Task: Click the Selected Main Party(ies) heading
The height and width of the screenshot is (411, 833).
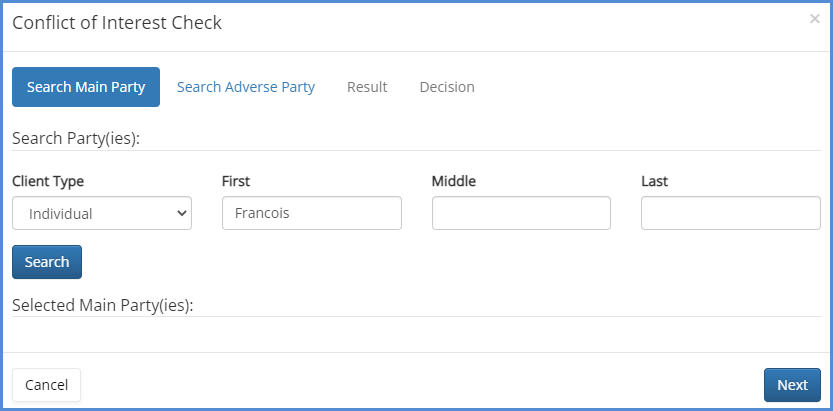Action: (102, 305)
